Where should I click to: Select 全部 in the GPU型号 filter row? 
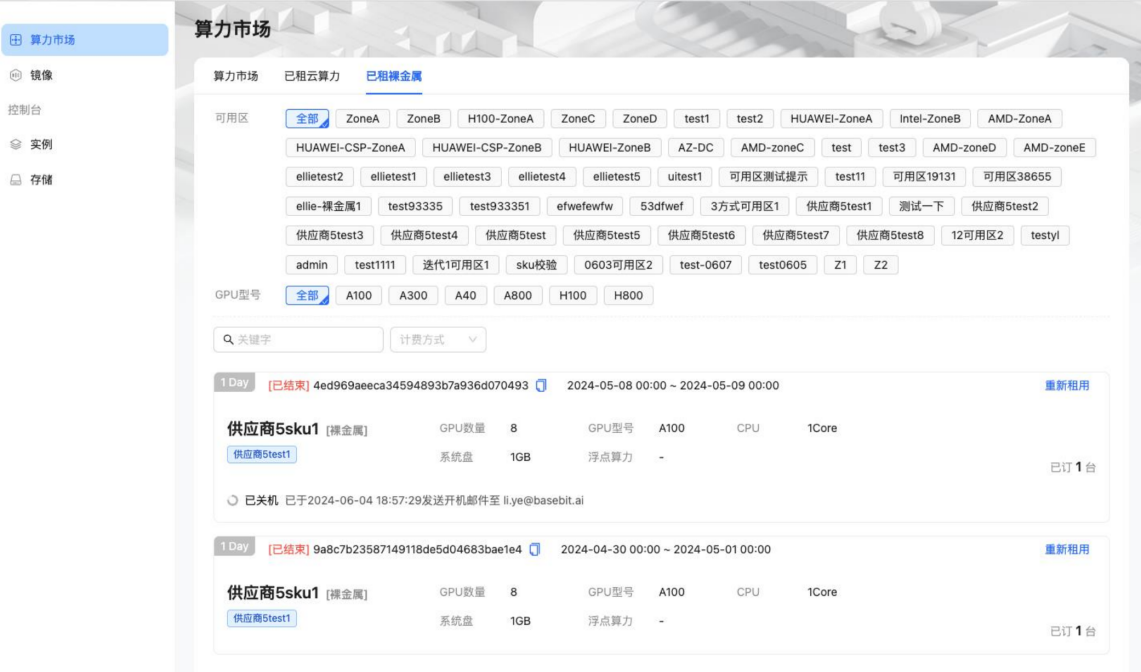click(x=307, y=295)
